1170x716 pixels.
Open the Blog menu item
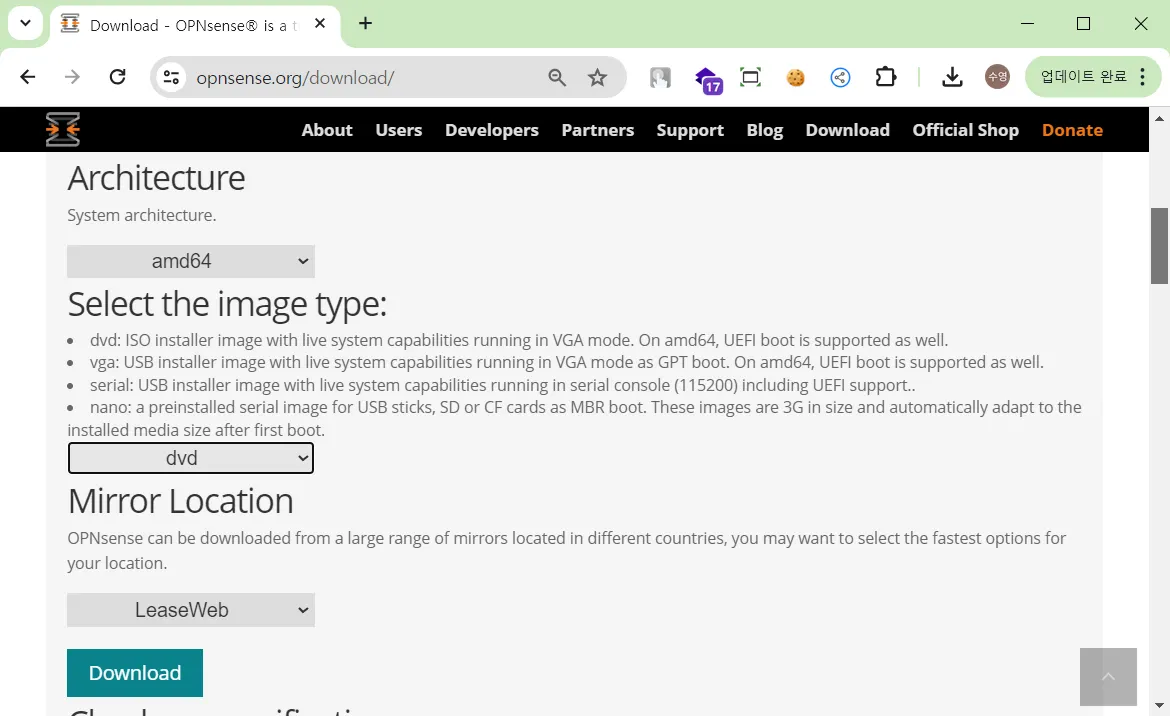[x=765, y=130]
